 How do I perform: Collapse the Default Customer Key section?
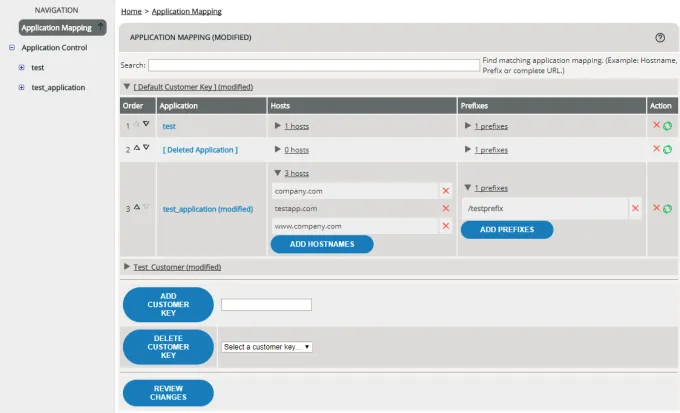127,87
